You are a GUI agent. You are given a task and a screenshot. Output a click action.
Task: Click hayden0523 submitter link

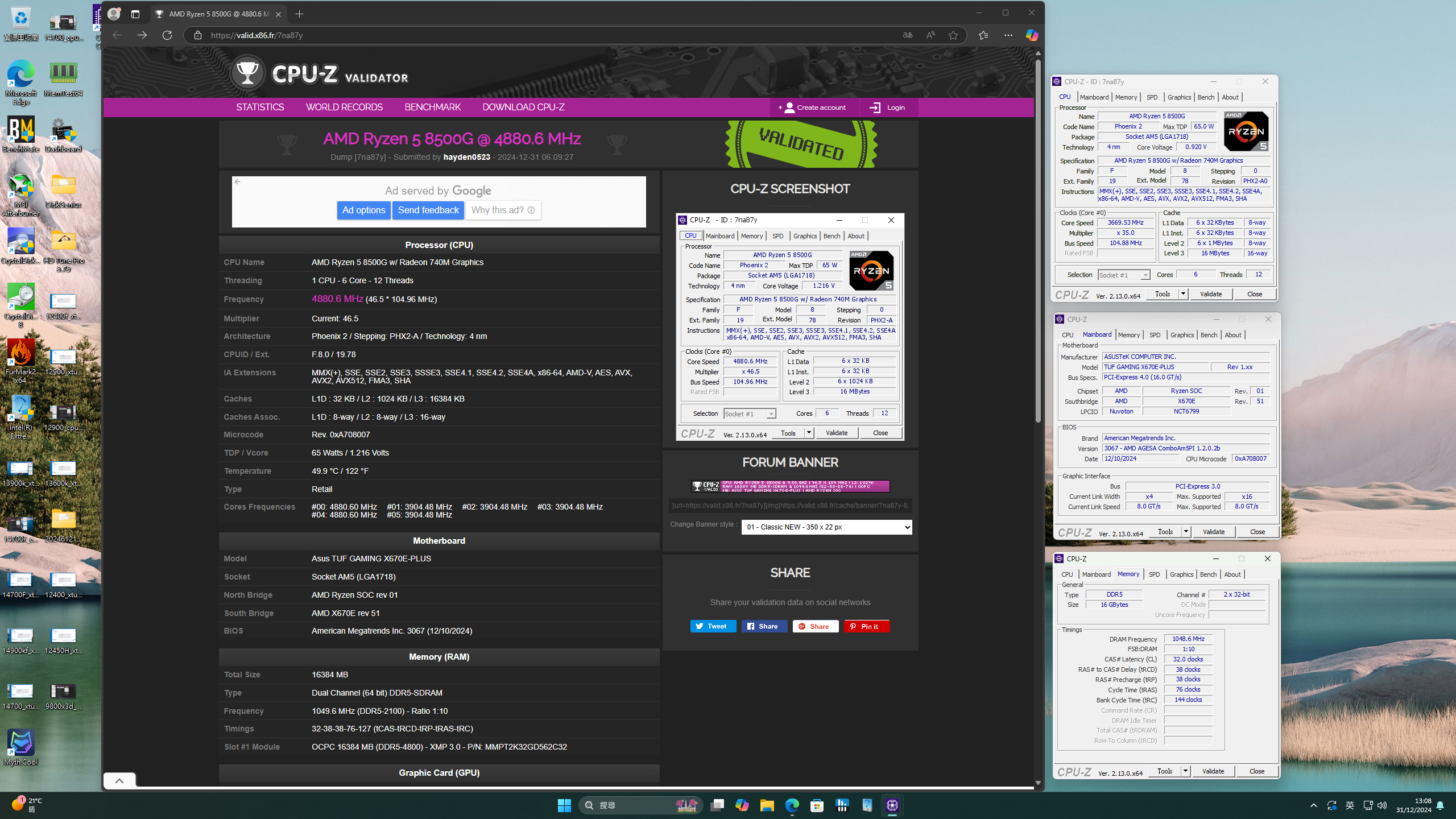(x=466, y=158)
